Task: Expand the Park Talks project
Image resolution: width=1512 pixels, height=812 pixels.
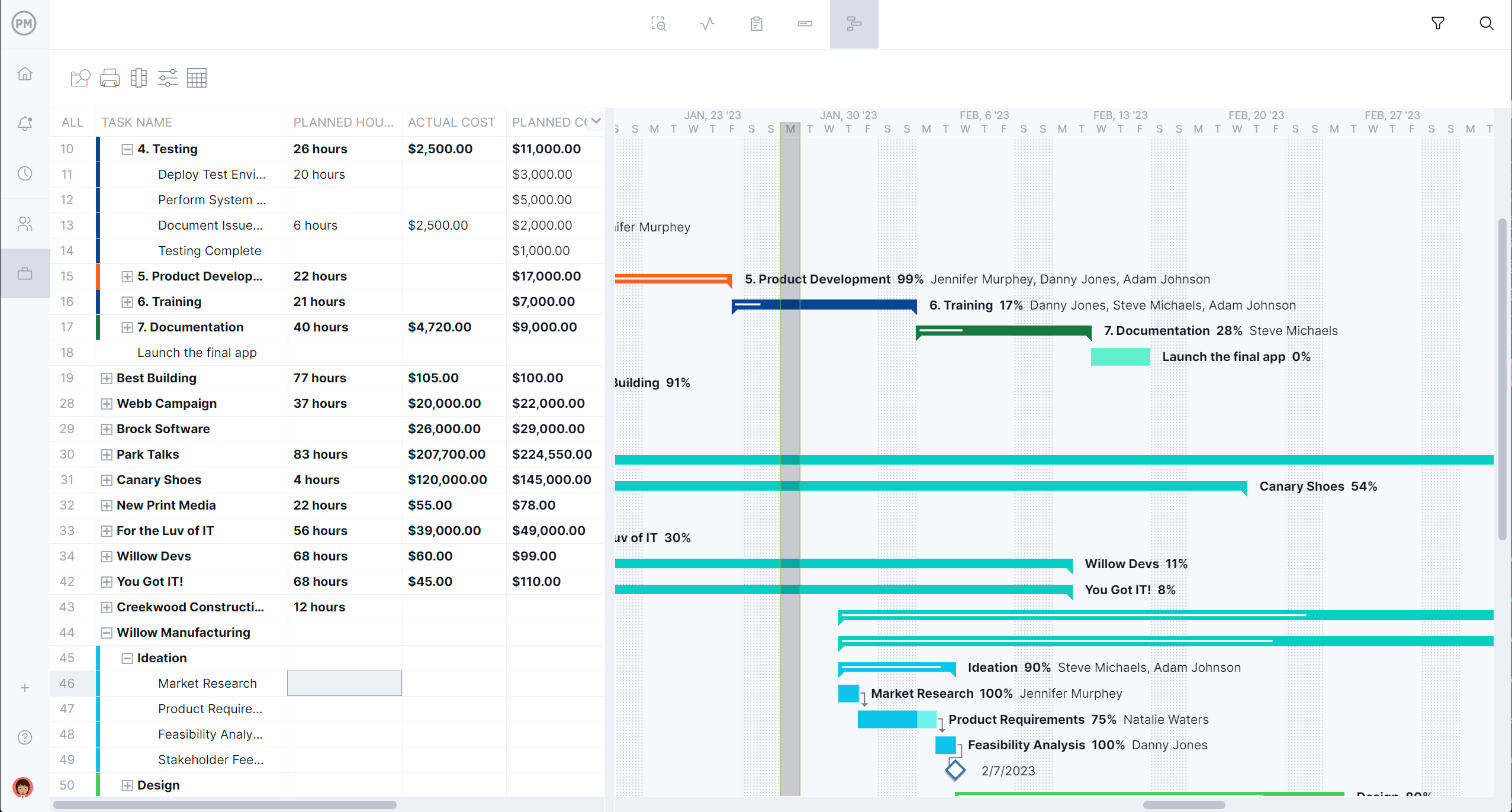Action: click(107, 455)
